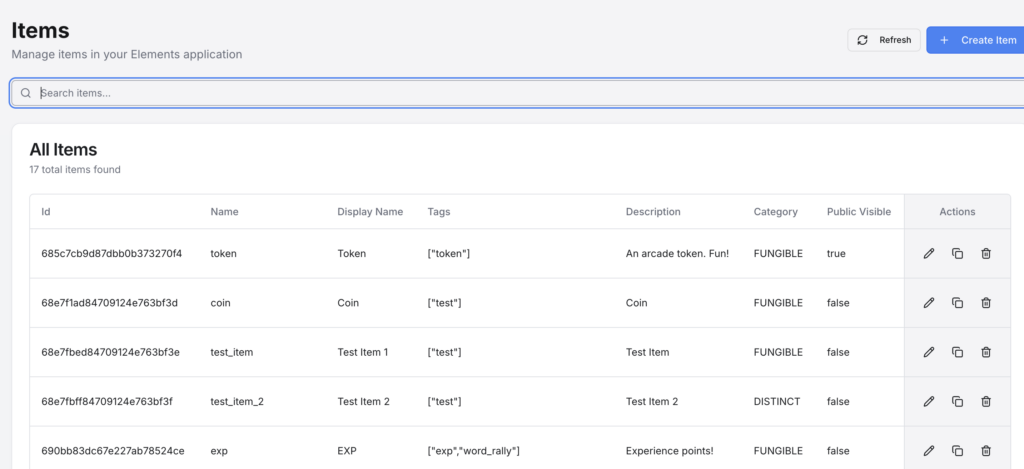Viewport: 1024px width, 469px height.
Task: Click the edit pencil icon for token row
Action: click(928, 254)
